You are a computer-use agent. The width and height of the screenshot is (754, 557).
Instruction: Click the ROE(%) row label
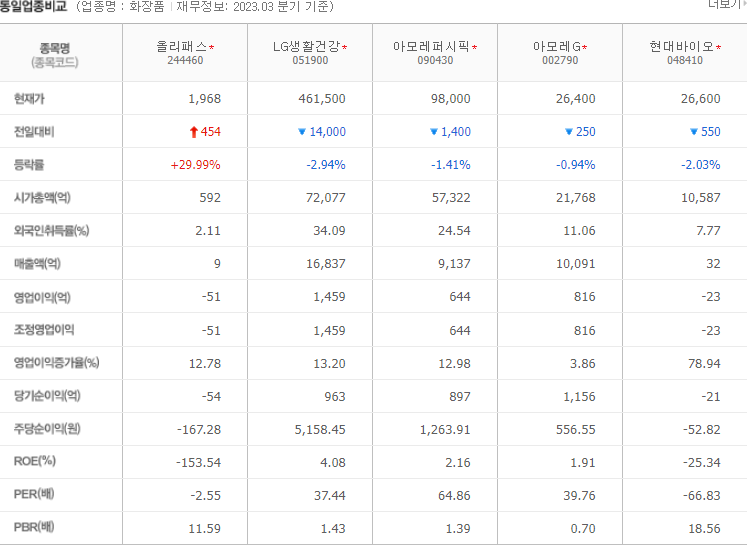35,461
